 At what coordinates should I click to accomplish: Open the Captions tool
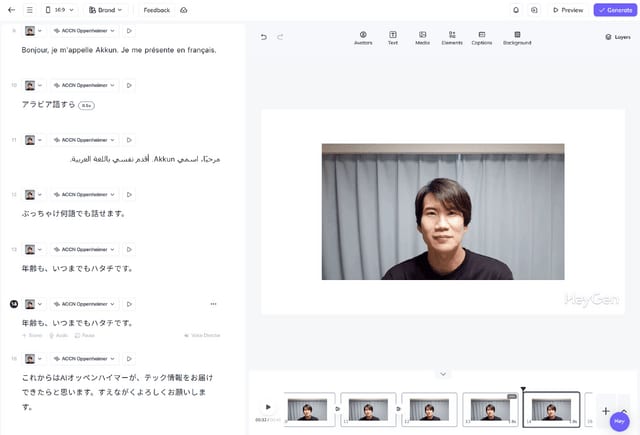pyautogui.click(x=481, y=37)
